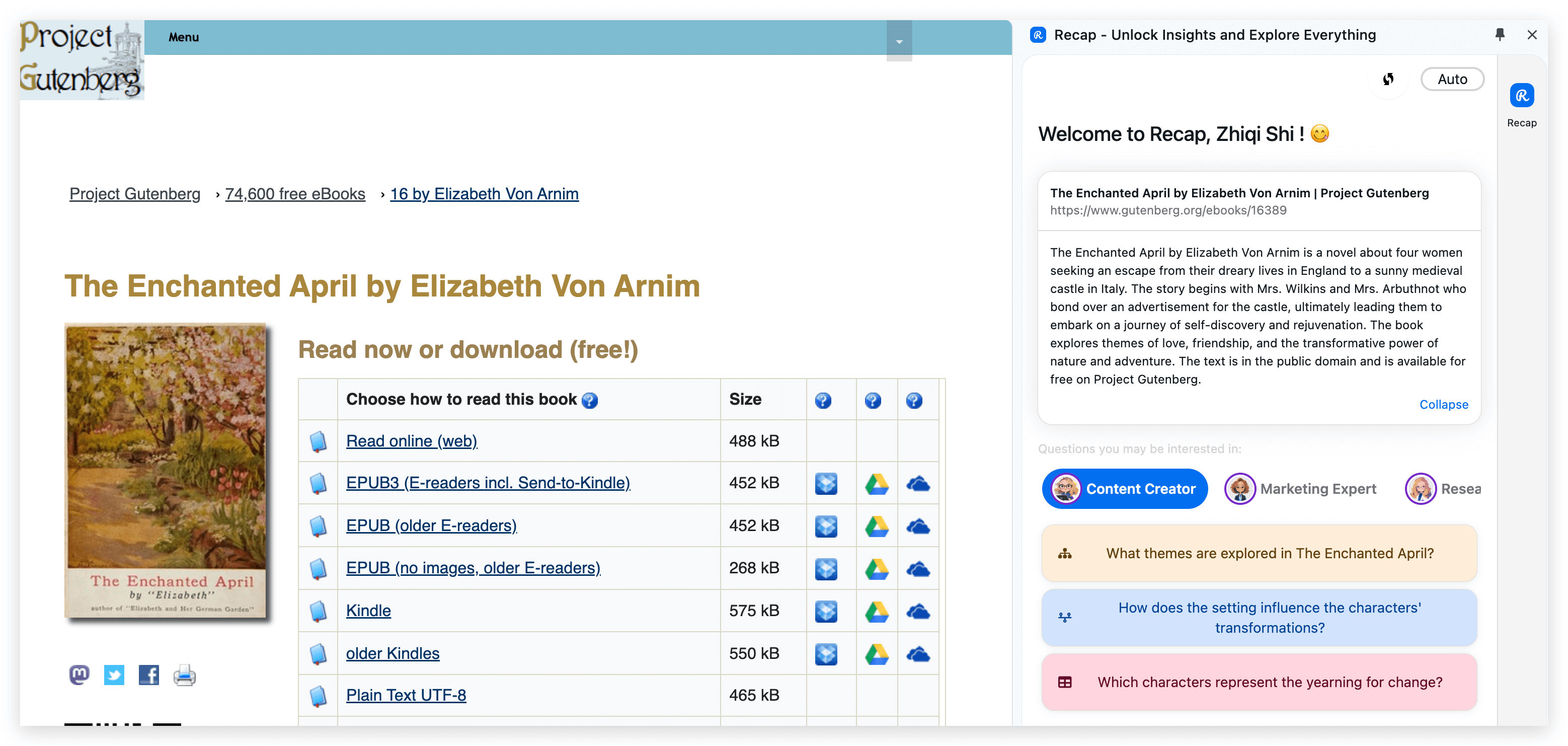Click book icon in Read online row

coord(318,441)
